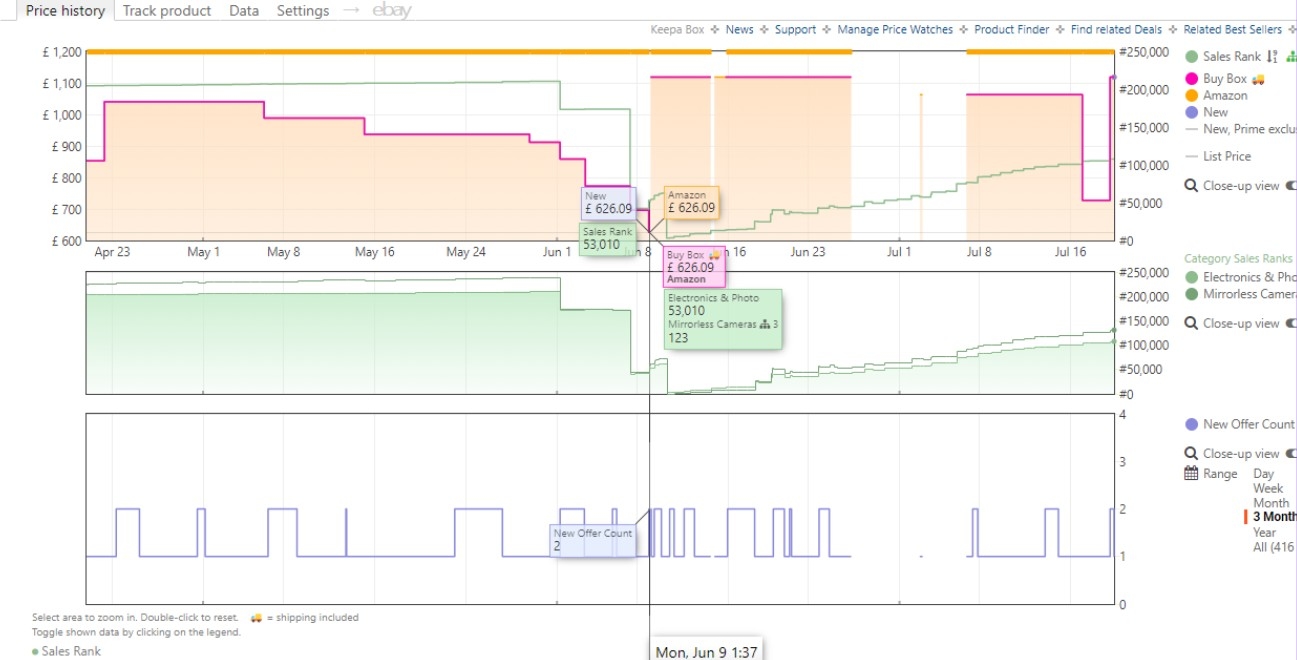Screen dimensions: 1297x660
Task: Click the Sales Rank sort order icon
Action: [x=1272, y=57]
